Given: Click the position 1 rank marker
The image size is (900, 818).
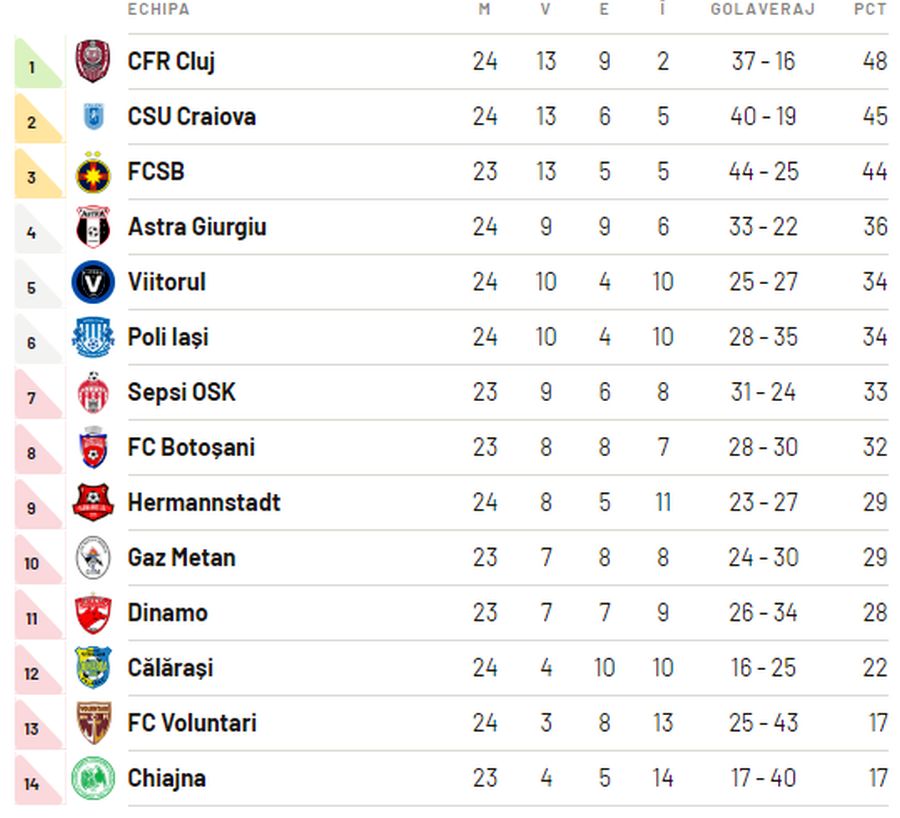Looking at the screenshot, I should coord(32,68).
